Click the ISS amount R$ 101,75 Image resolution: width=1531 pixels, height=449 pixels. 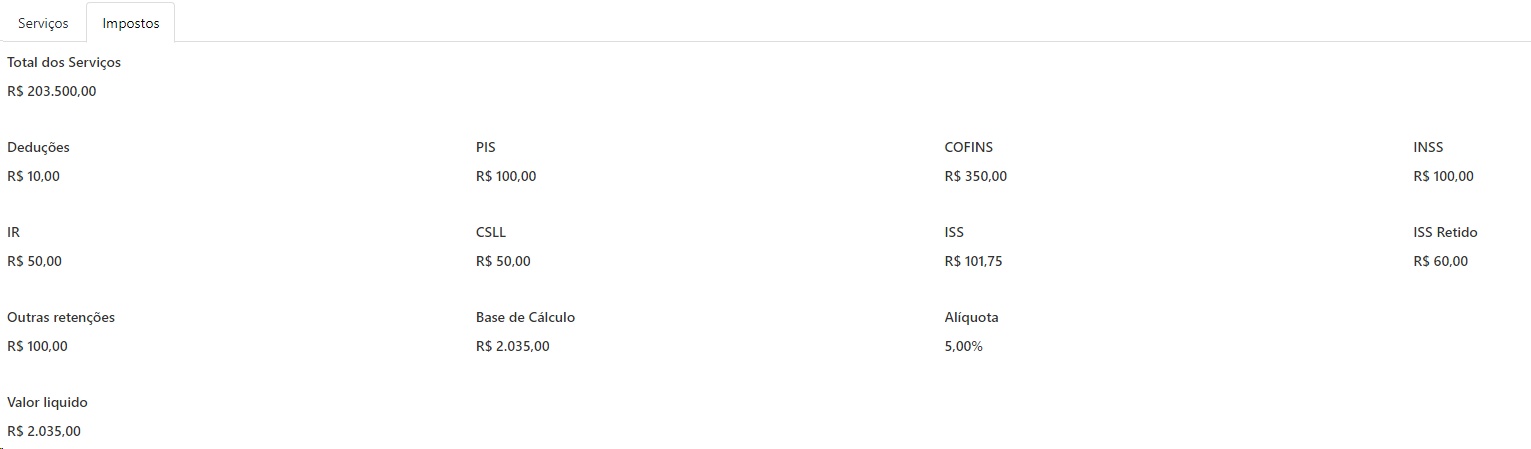(x=973, y=262)
